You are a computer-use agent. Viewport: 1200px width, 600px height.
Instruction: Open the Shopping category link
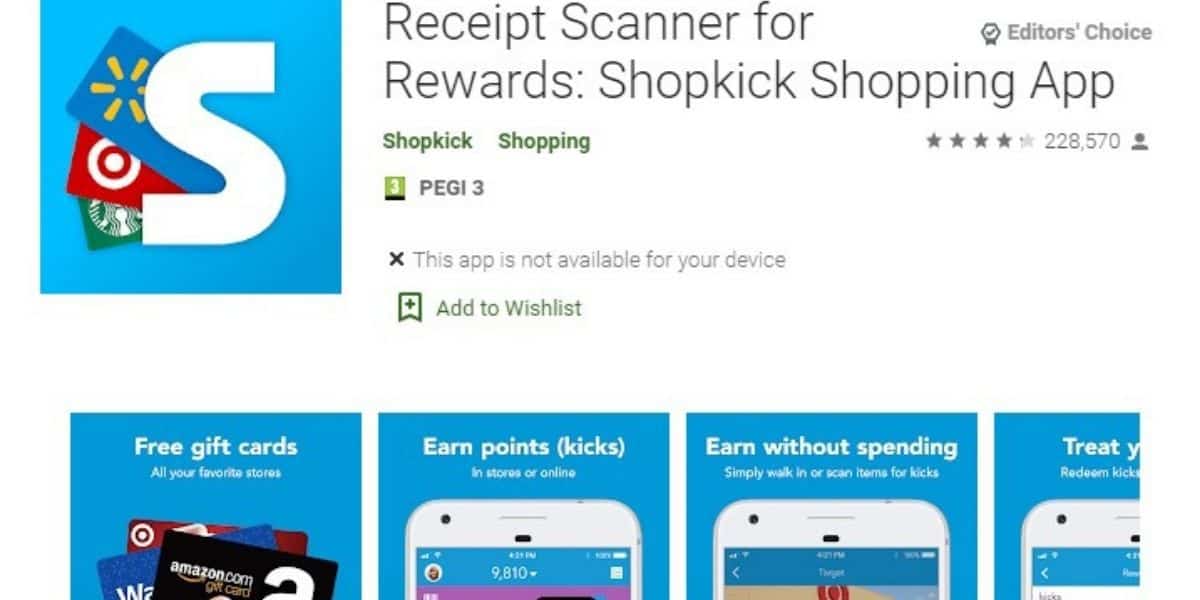pyautogui.click(x=544, y=141)
